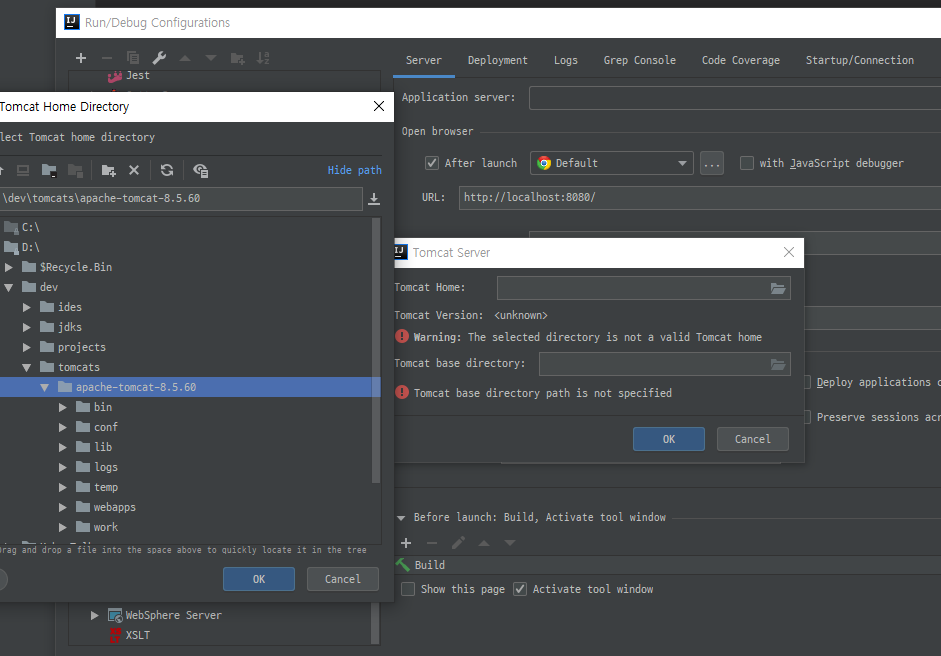Click the Desktop icon in directory chooser toolbar
Screen dimensions: 941x656
click(23, 170)
